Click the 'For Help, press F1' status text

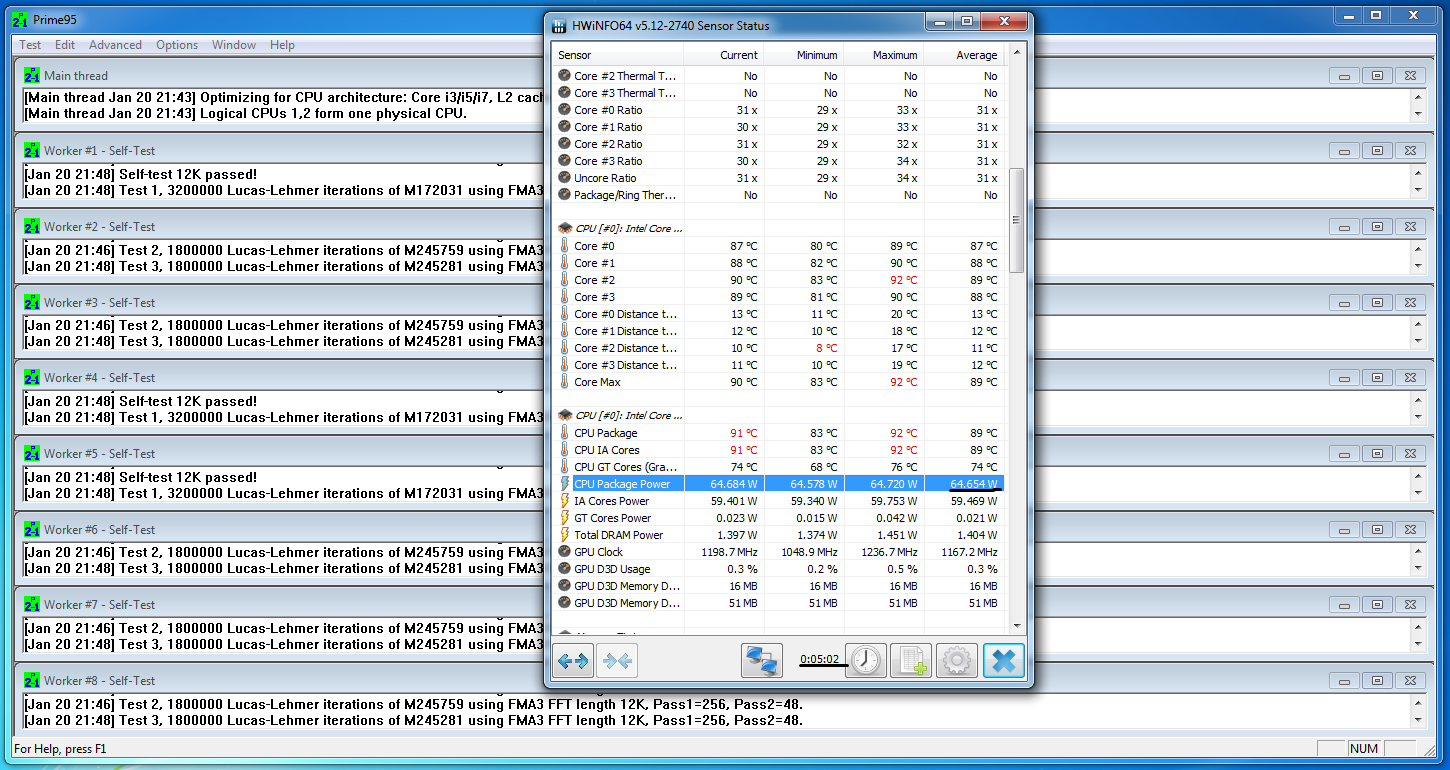pos(60,748)
